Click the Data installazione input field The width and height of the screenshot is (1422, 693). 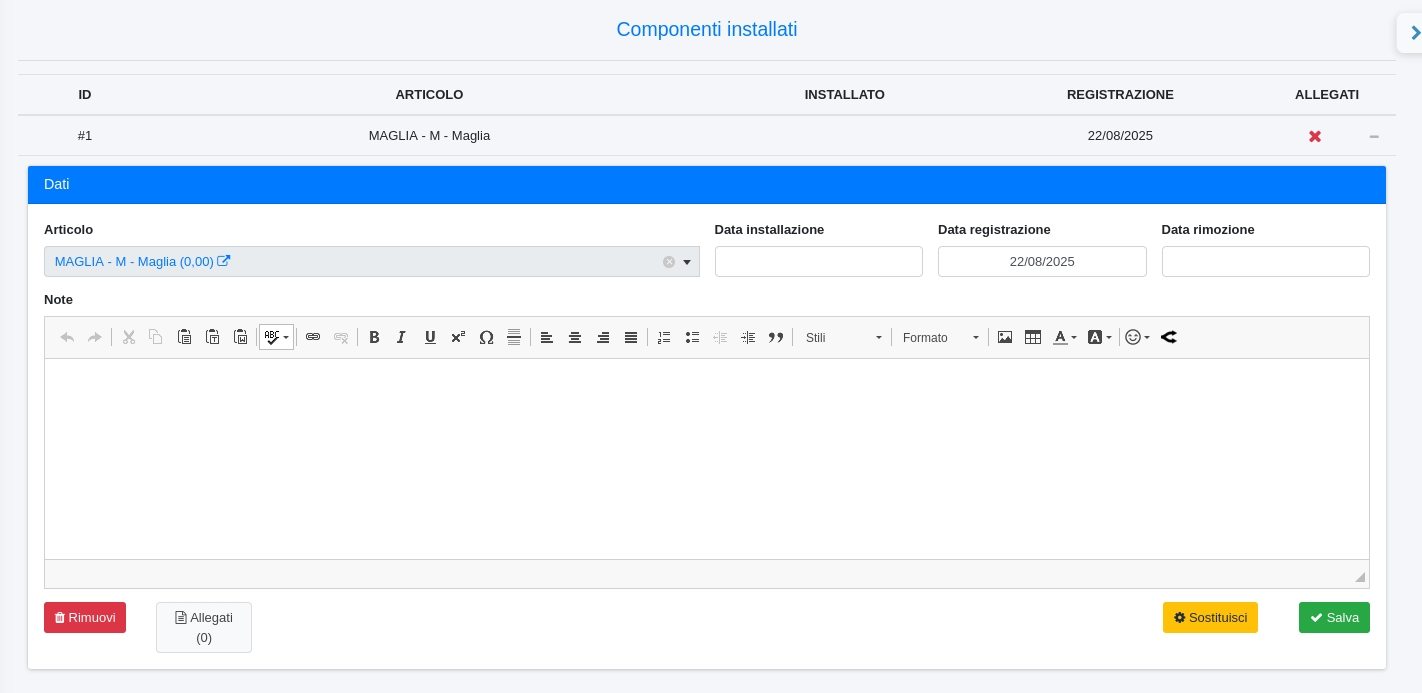(818, 262)
